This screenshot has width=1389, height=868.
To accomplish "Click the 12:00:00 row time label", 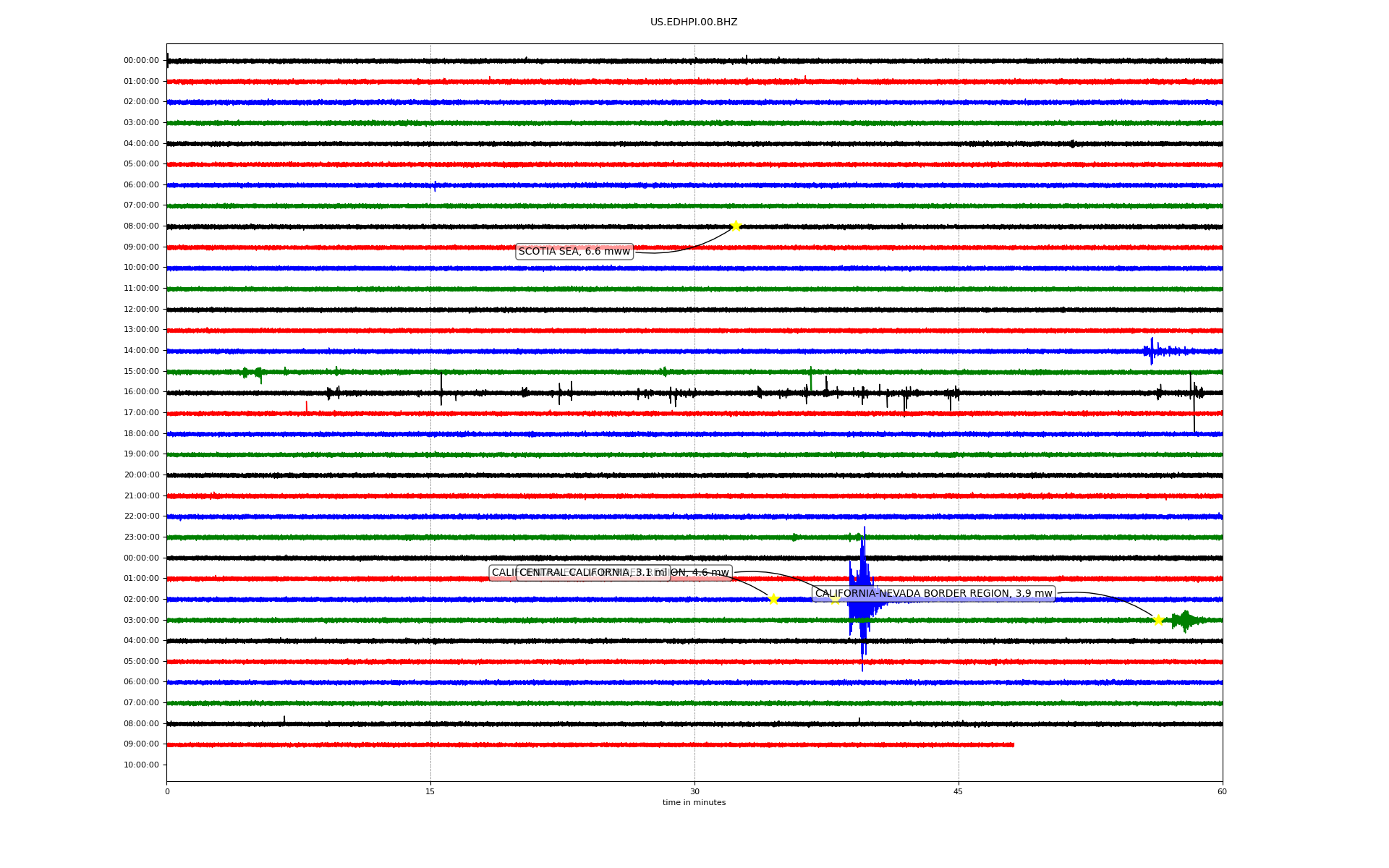I will [141, 310].
